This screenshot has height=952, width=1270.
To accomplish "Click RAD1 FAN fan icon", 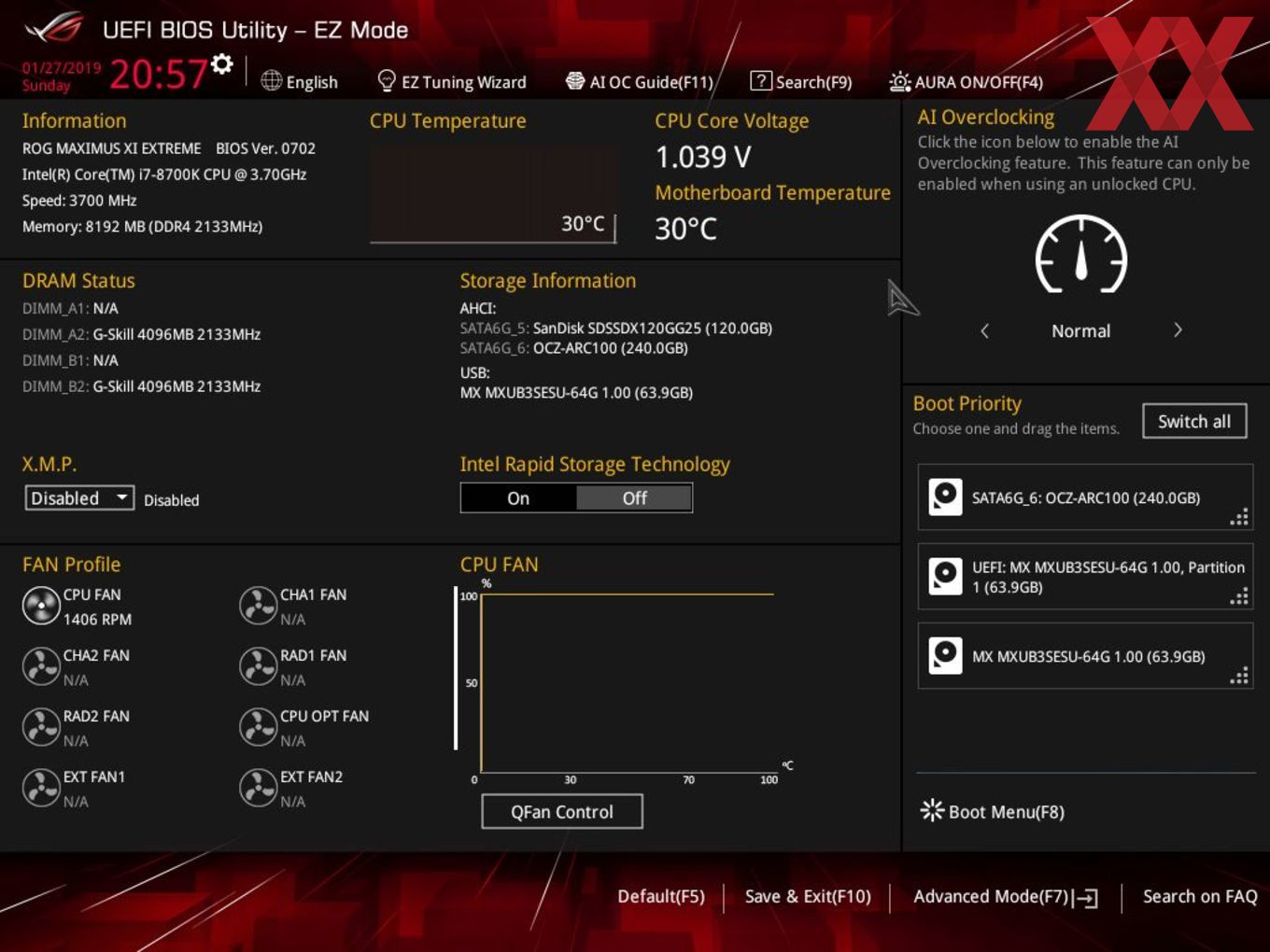I will (258, 666).
